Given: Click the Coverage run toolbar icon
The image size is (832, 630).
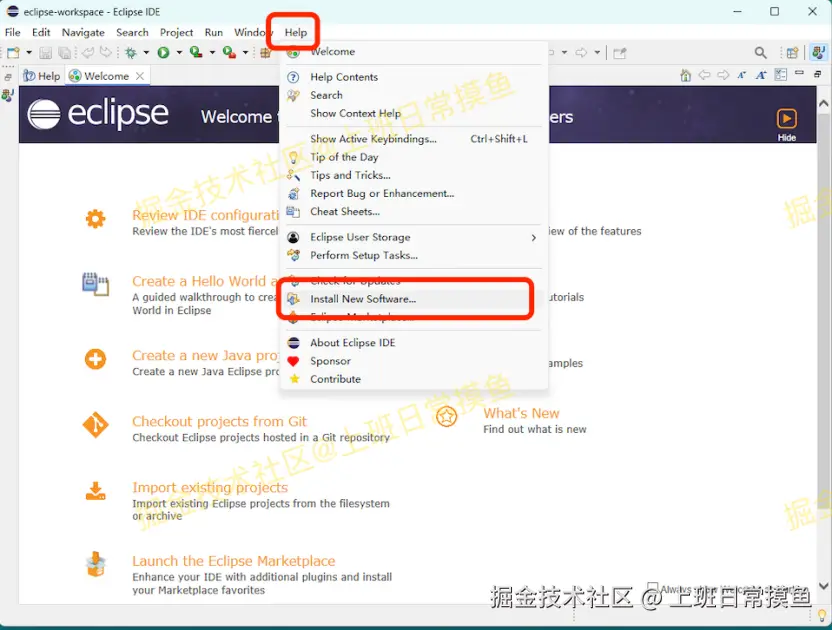Looking at the screenshot, I should pyautogui.click(x=196, y=52).
